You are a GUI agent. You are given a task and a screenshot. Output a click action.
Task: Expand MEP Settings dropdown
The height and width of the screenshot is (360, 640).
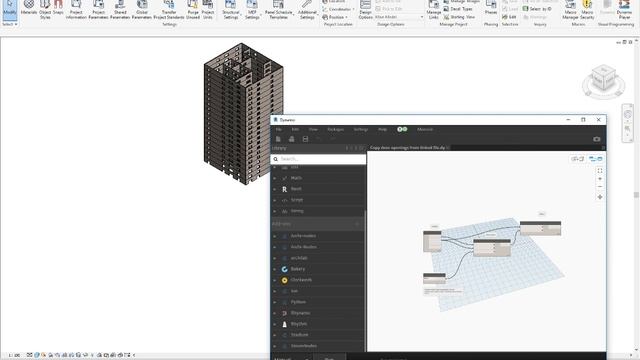point(252,9)
